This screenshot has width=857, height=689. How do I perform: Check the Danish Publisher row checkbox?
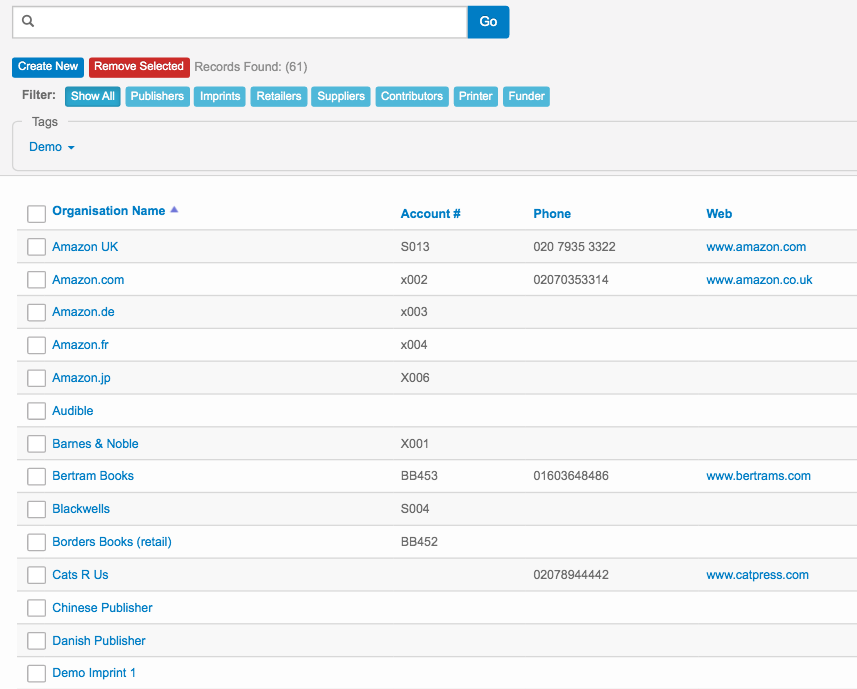pyautogui.click(x=37, y=640)
